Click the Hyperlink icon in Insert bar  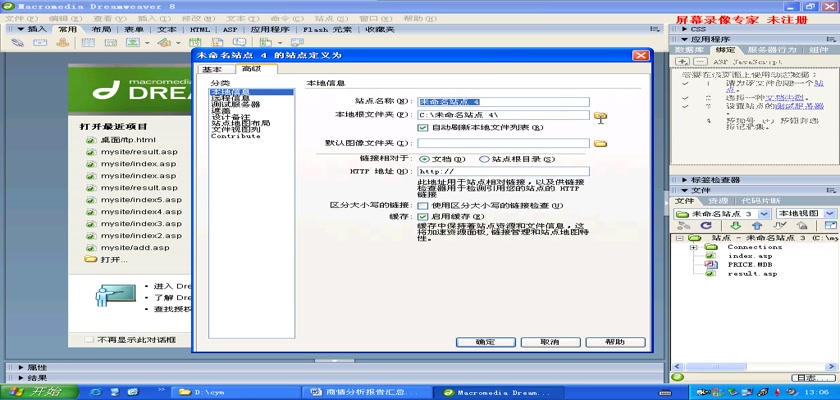point(17,42)
